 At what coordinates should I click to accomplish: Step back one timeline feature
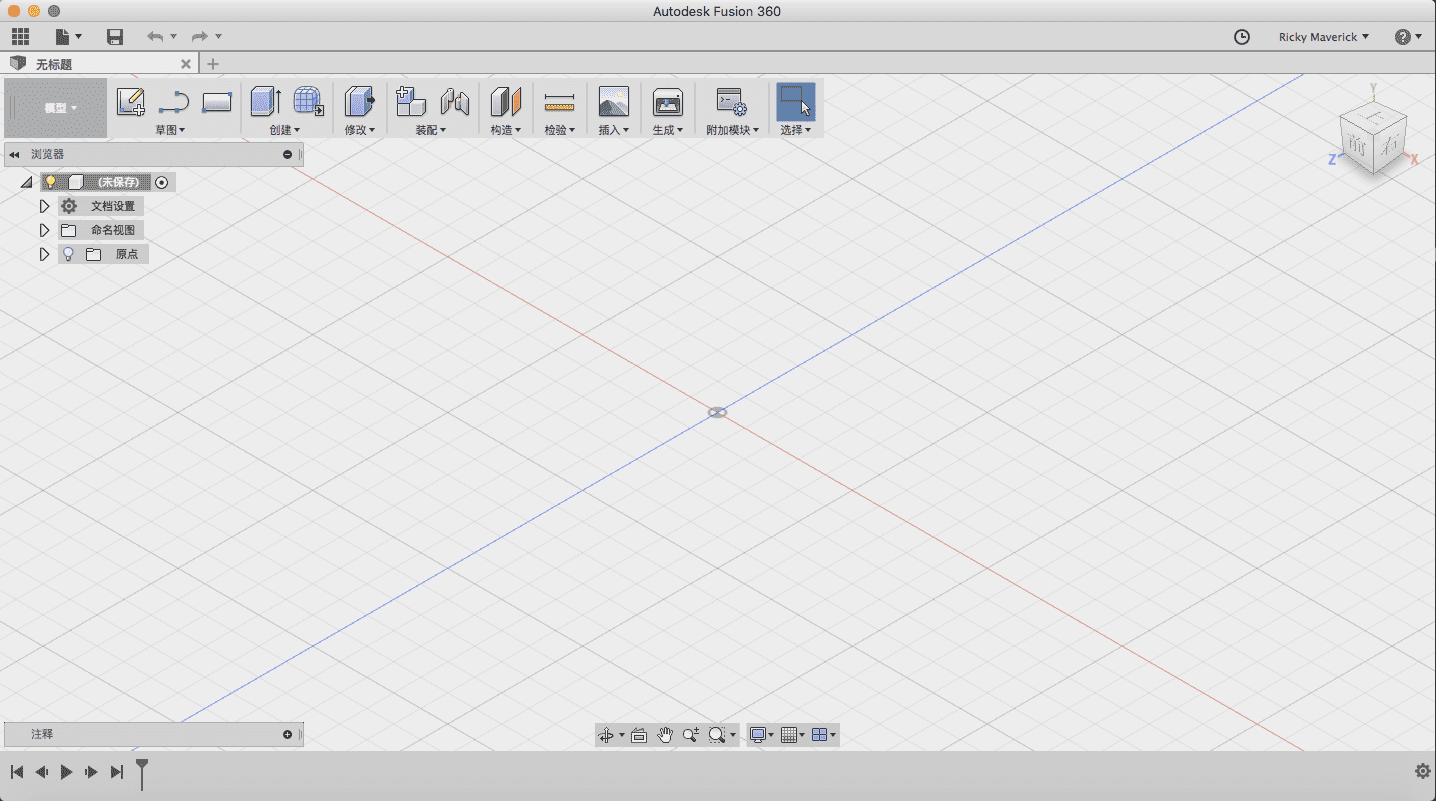[42, 772]
